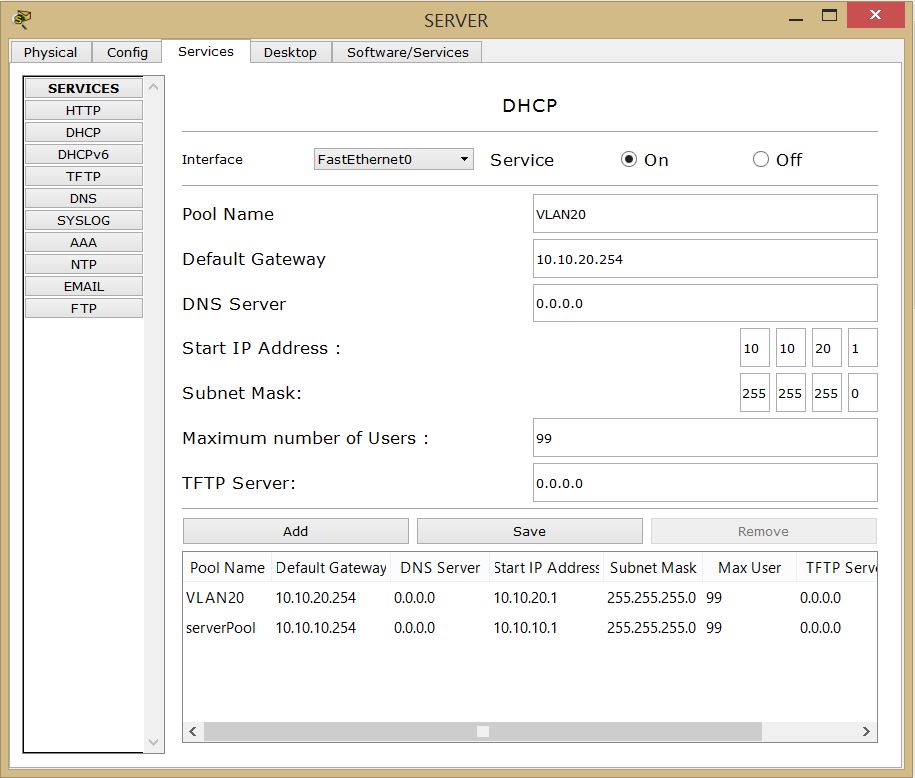915x778 pixels.
Task: Click Start IP first octet field
Action: click(755, 348)
